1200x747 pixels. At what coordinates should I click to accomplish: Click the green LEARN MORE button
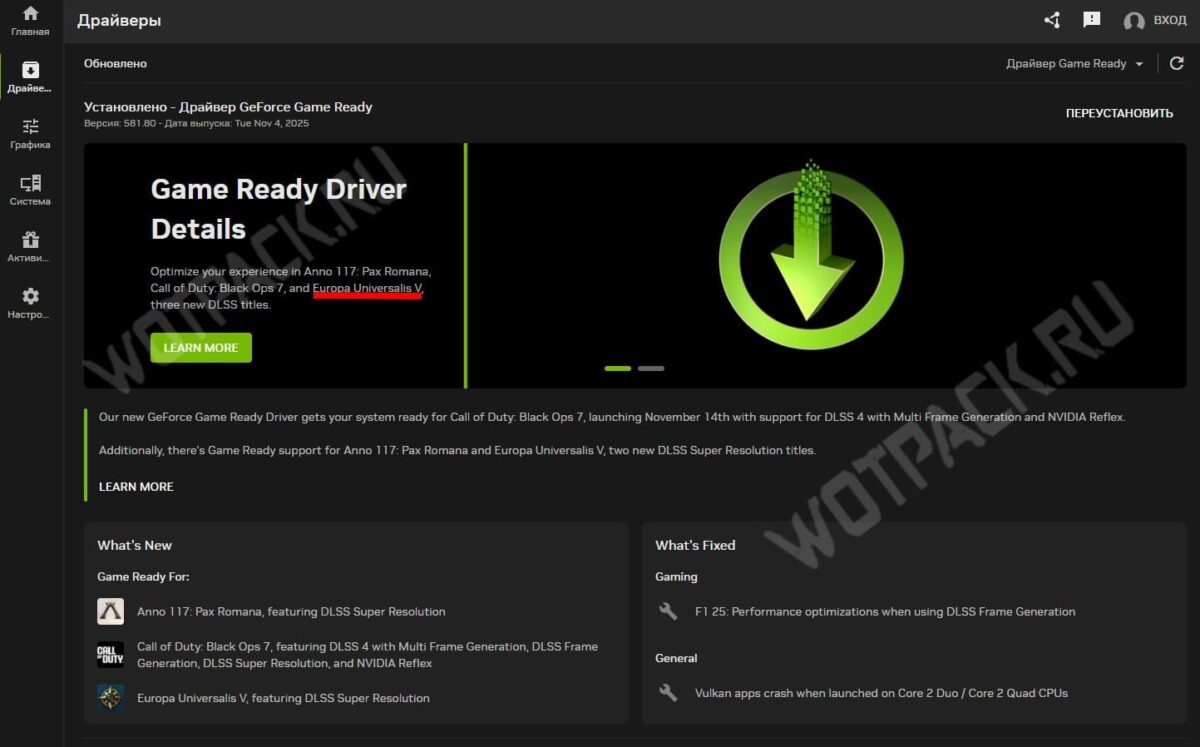click(x=201, y=348)
